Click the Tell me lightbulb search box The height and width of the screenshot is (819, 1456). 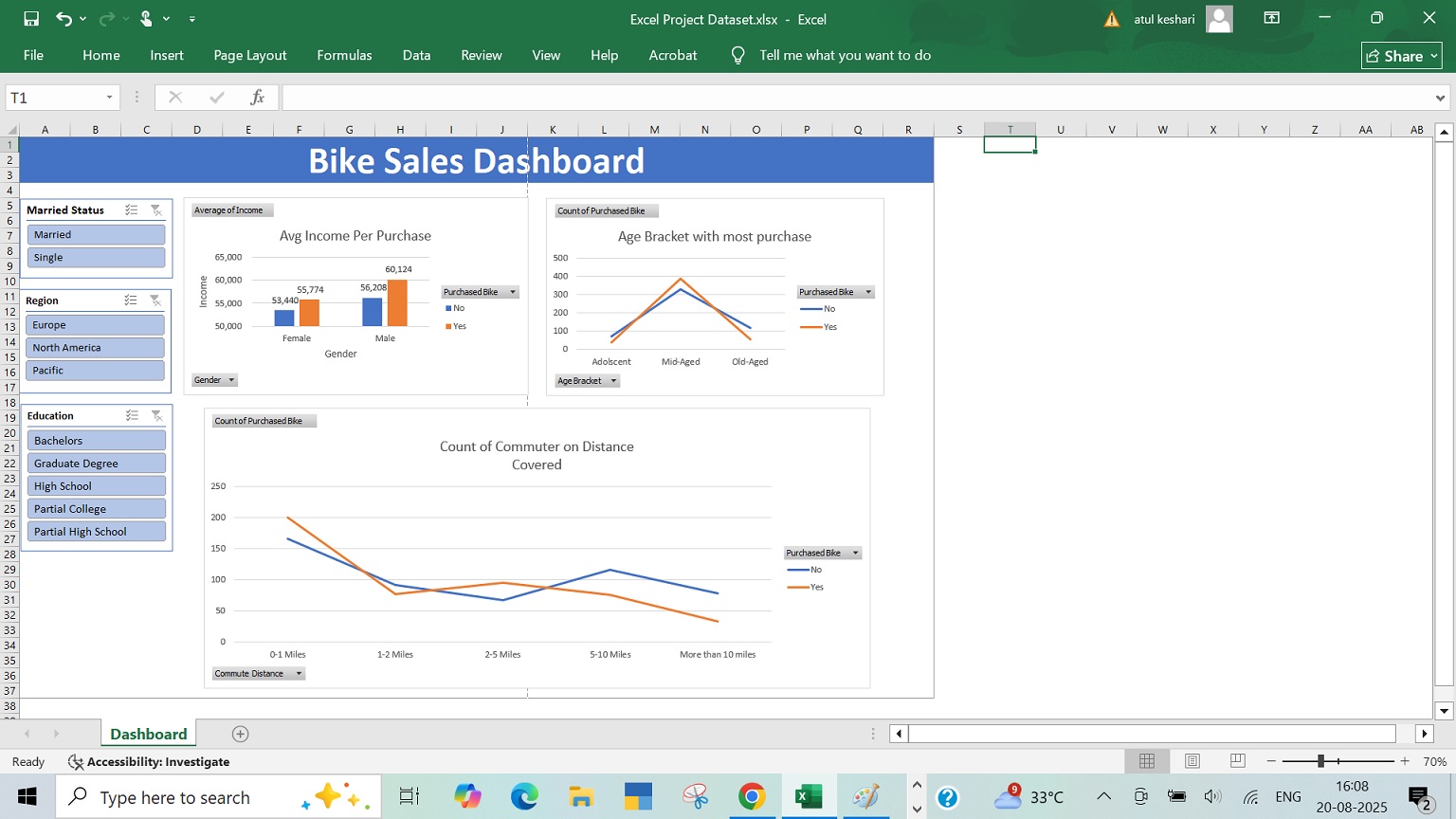point(830,55)
